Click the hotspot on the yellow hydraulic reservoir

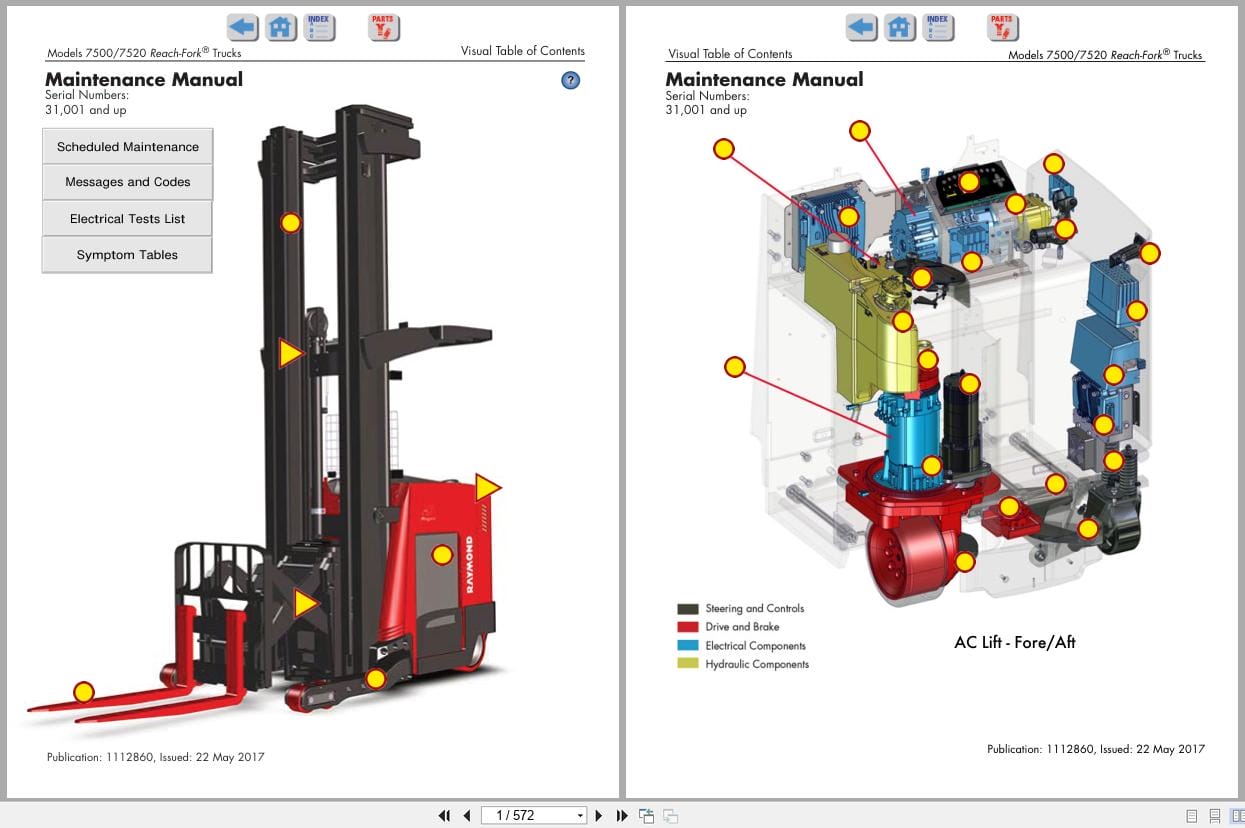coord(902,321)
